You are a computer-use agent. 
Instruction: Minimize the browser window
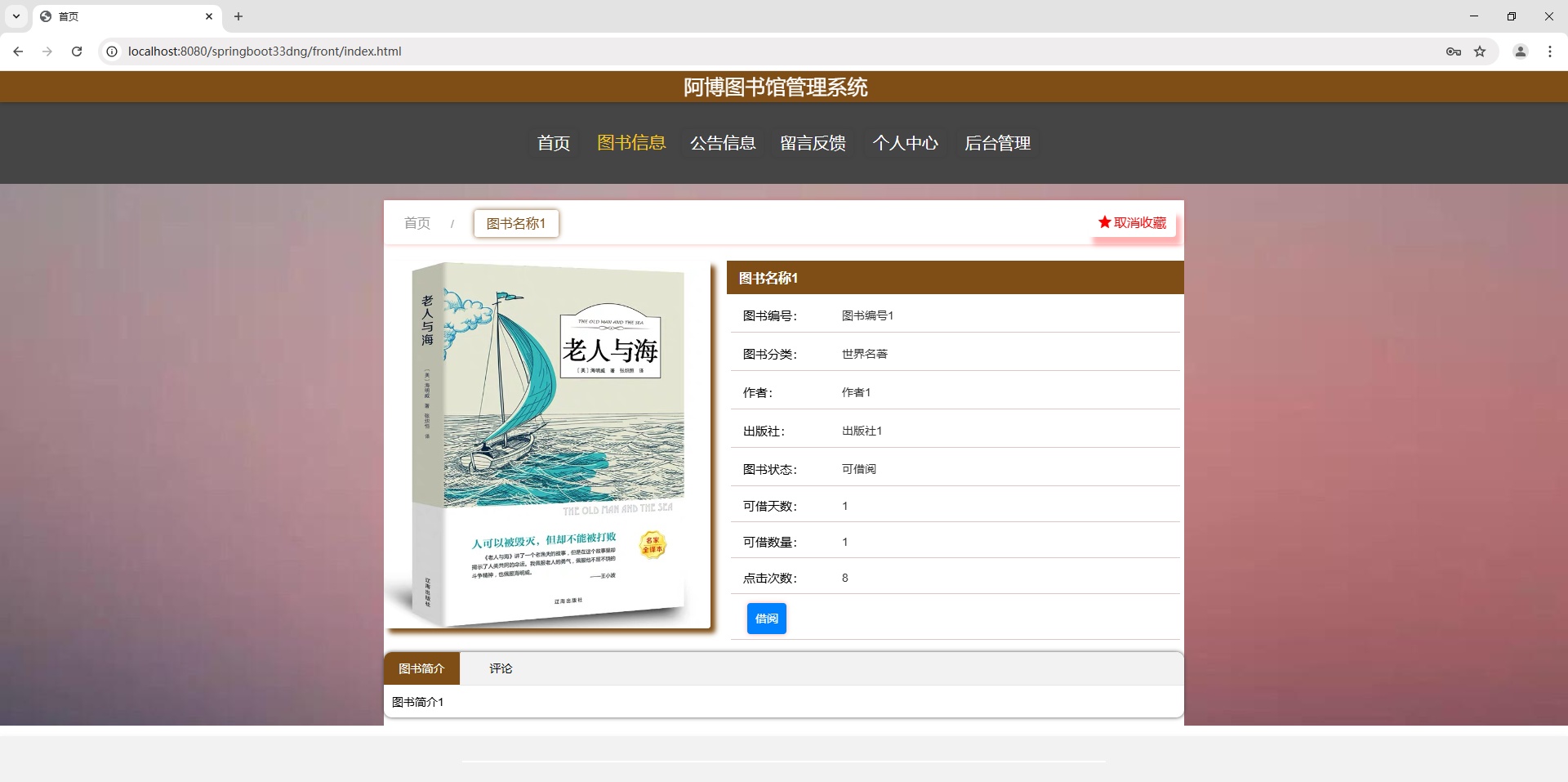[x=1474, y=16]
